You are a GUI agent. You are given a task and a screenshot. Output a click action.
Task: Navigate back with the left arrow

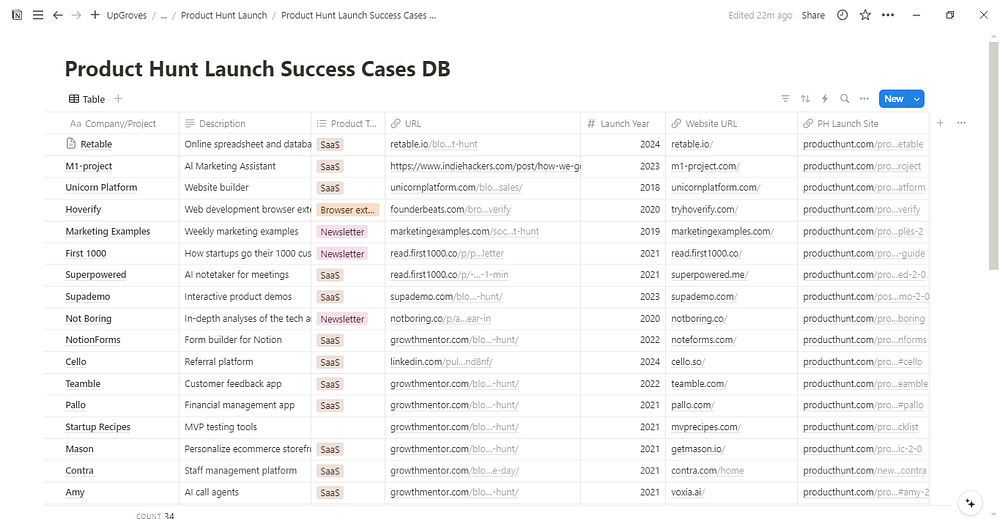[x=57, y=16]
